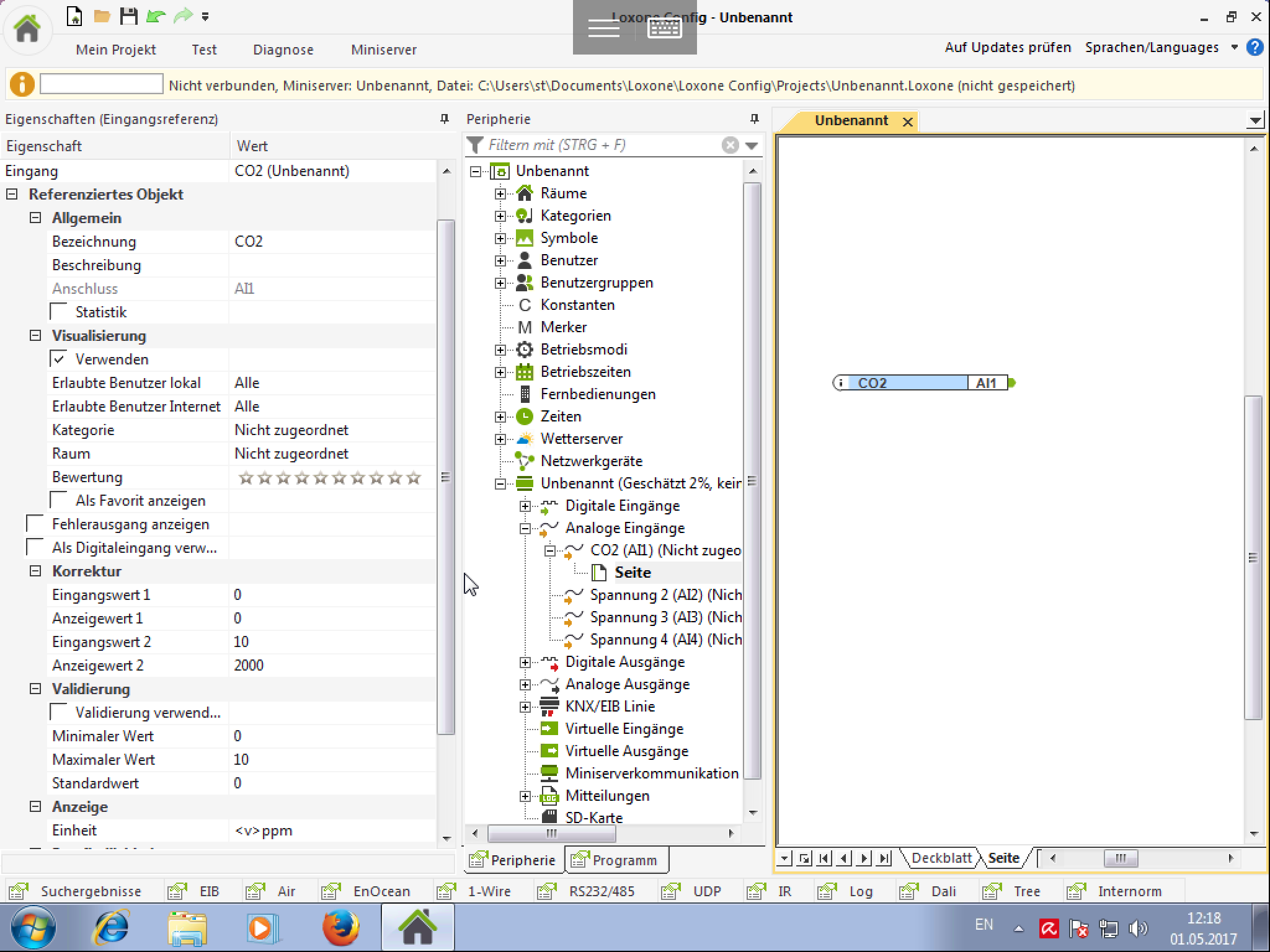Click Auf Updates prüfen

(x=1008, y=48)
